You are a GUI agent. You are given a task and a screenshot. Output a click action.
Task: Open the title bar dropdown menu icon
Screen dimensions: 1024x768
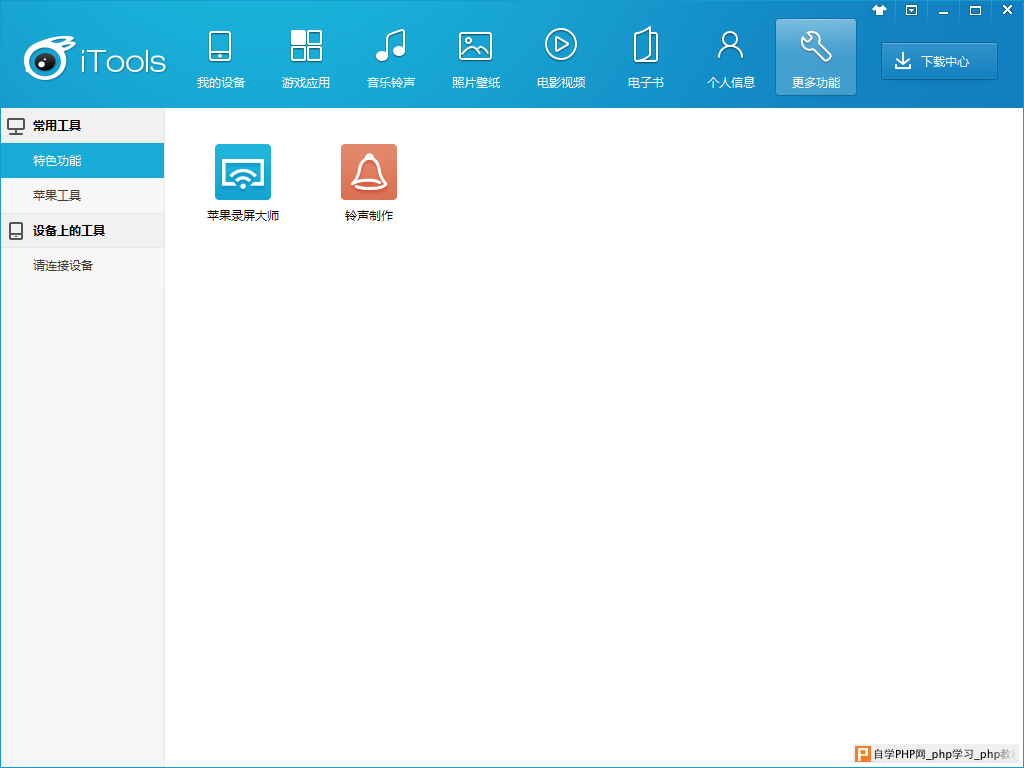(911, 10)
